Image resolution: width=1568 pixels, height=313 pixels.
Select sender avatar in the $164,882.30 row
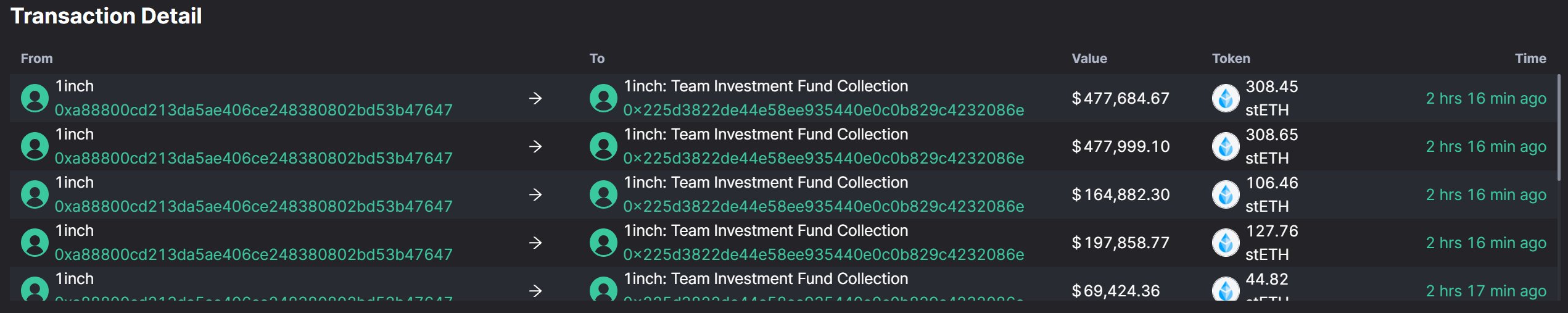(x=35, y=194)
